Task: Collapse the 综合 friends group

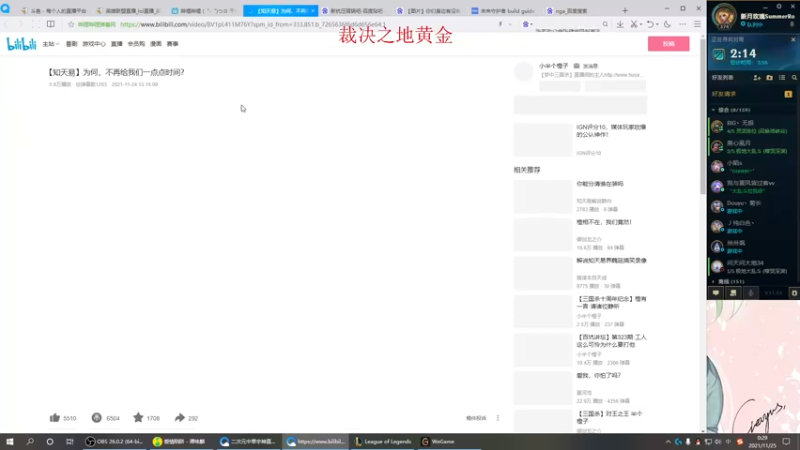Action: [x=713, y=110]
